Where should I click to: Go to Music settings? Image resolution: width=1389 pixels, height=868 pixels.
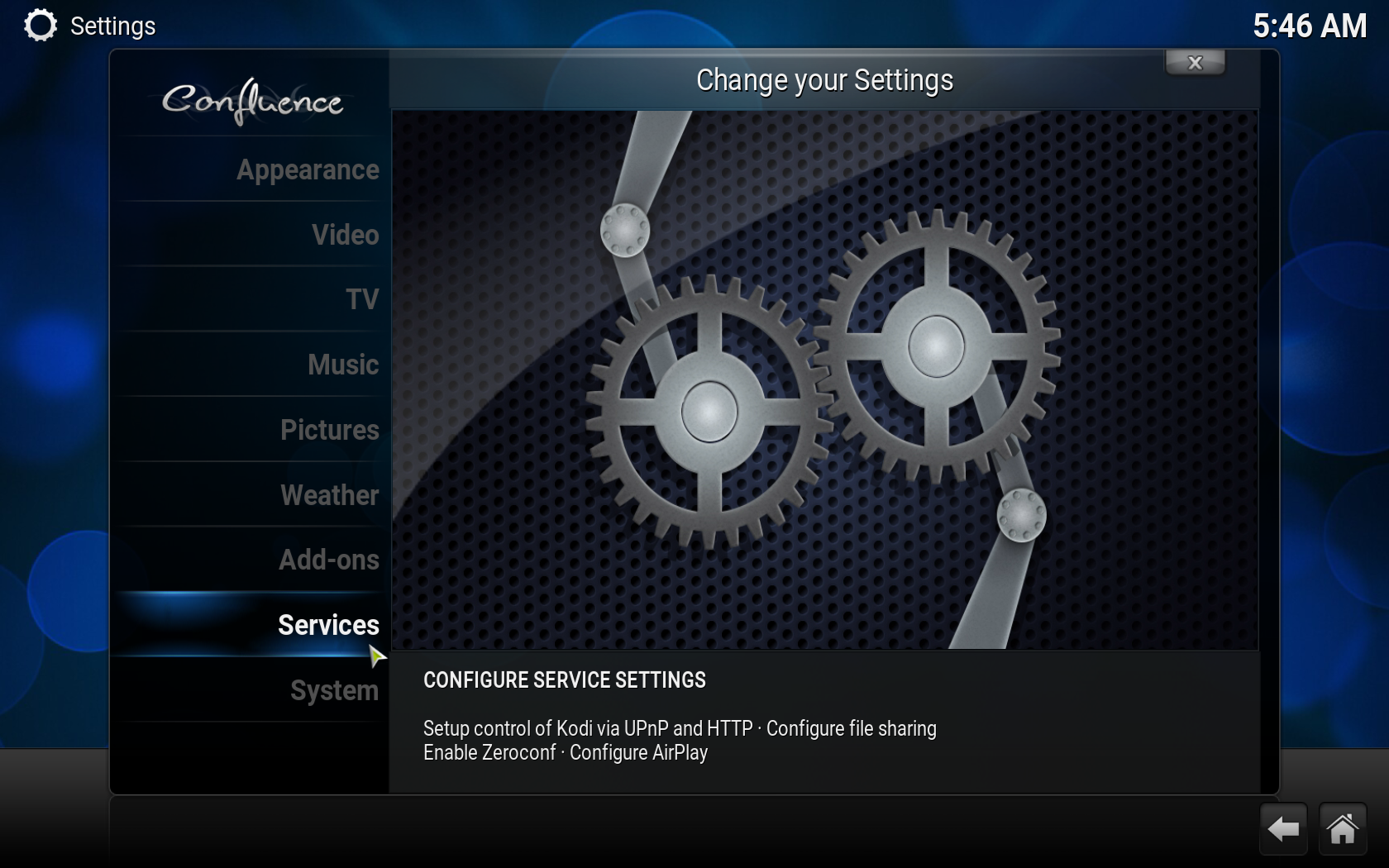pyautogui.click(x=250, y=365)
